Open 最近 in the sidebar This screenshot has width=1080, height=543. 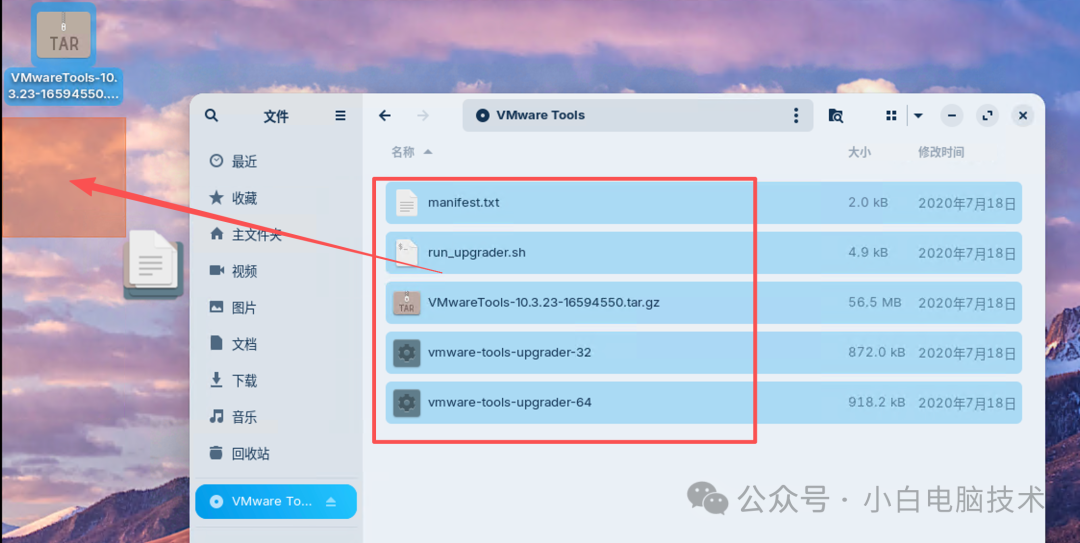coord(245,161)
